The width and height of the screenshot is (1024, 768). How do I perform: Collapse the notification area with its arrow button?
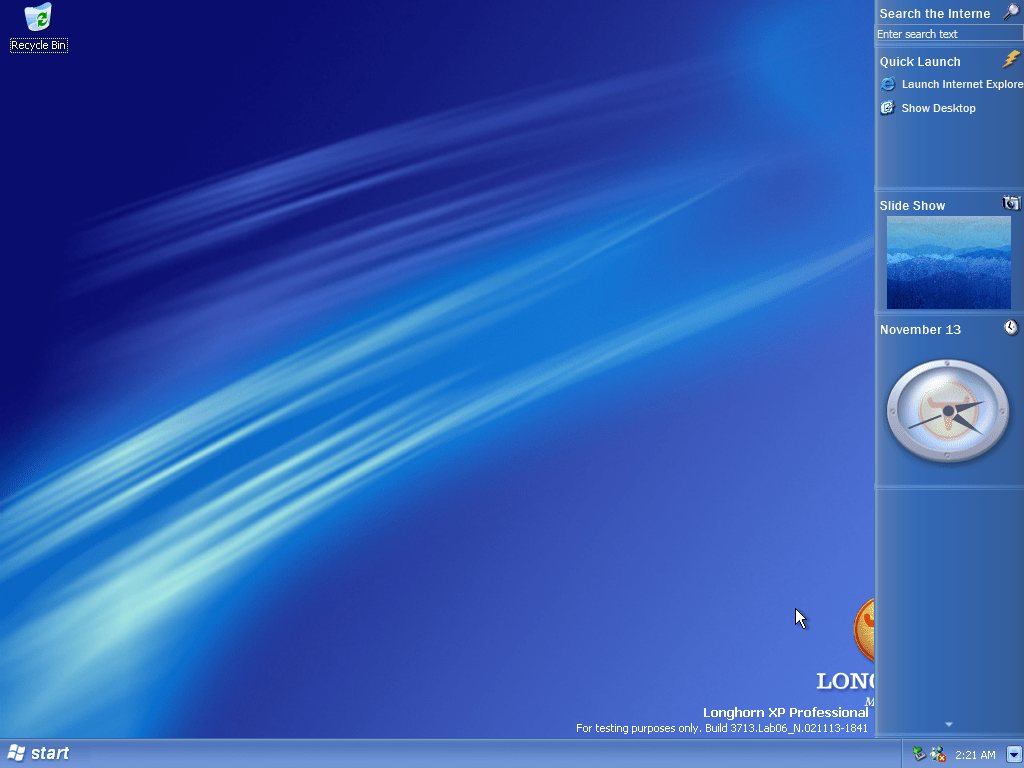1012,753
